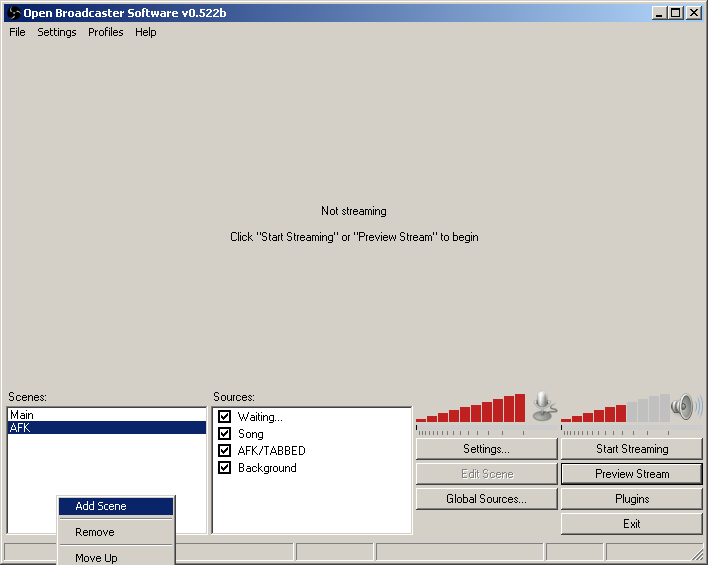Mute the desktop speaker icon
The height and width of the screenshot is (565, 708).
click(x=686, y=406)
